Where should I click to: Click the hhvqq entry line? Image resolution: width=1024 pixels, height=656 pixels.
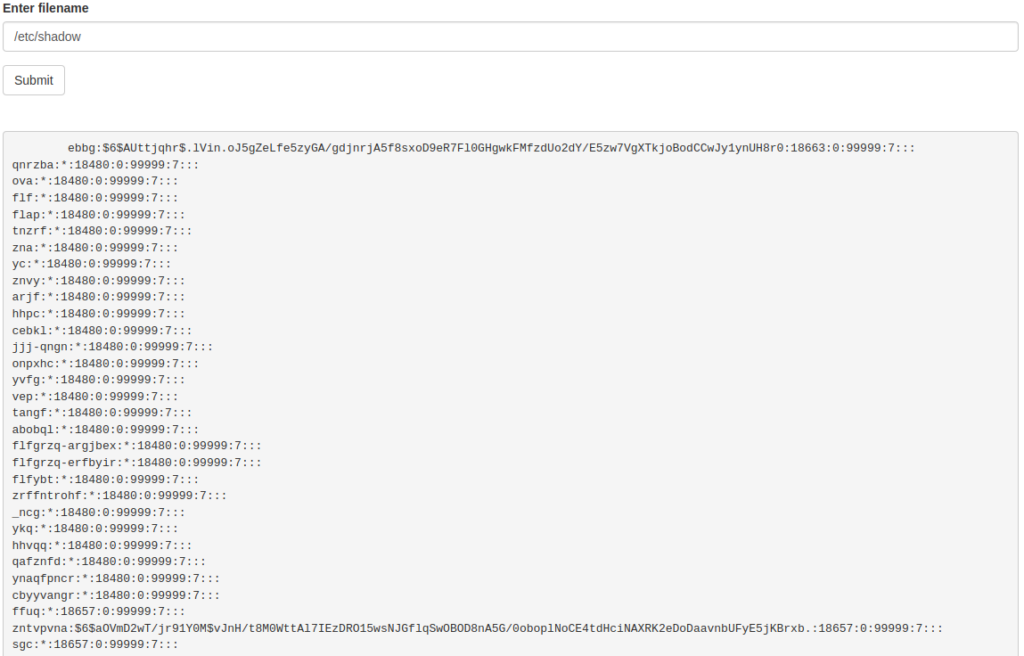point(102,546)
